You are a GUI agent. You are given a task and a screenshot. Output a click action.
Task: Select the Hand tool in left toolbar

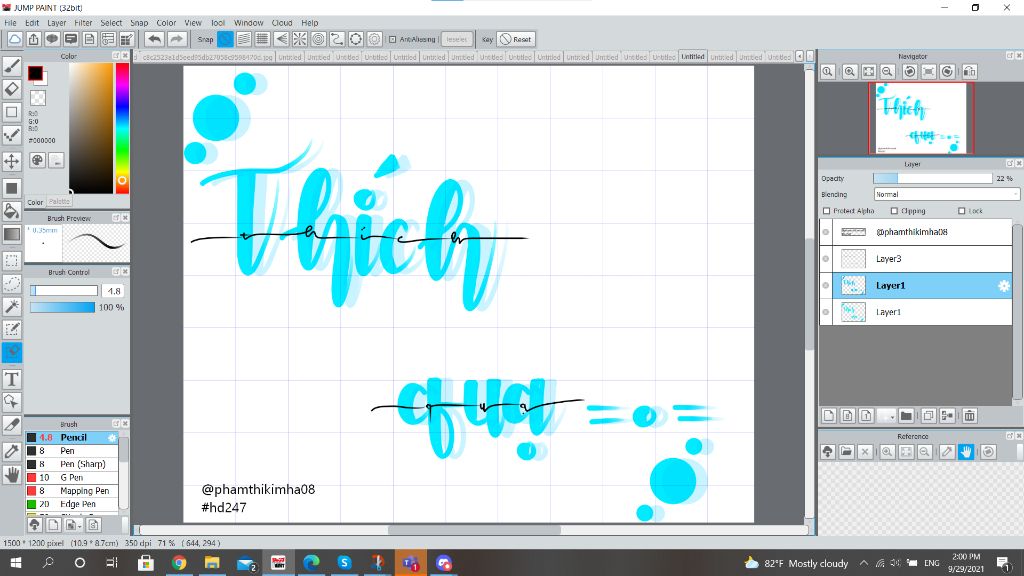coord(12,475)
